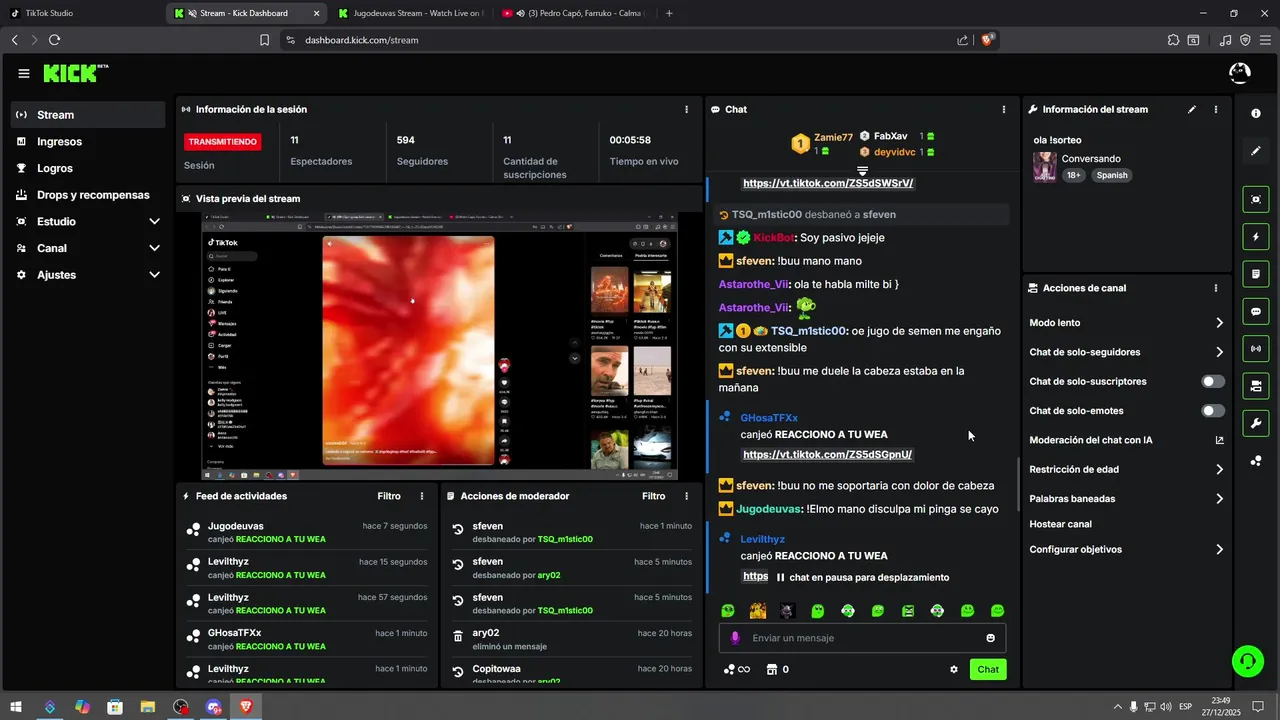The height and width of the screenshot is (720, 1280).
Task: Open the green support headset button
Action: tap(1247, 660)
